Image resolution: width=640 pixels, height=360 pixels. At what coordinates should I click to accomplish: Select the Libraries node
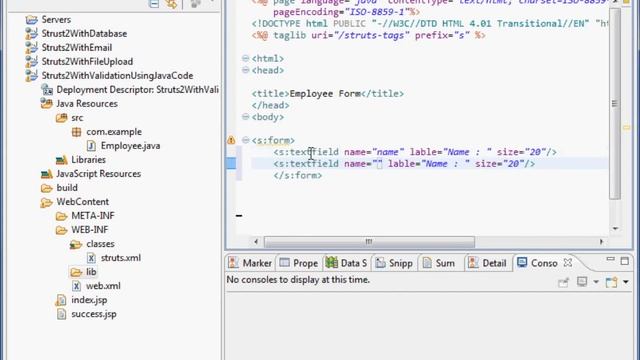(x=89, y=160)
